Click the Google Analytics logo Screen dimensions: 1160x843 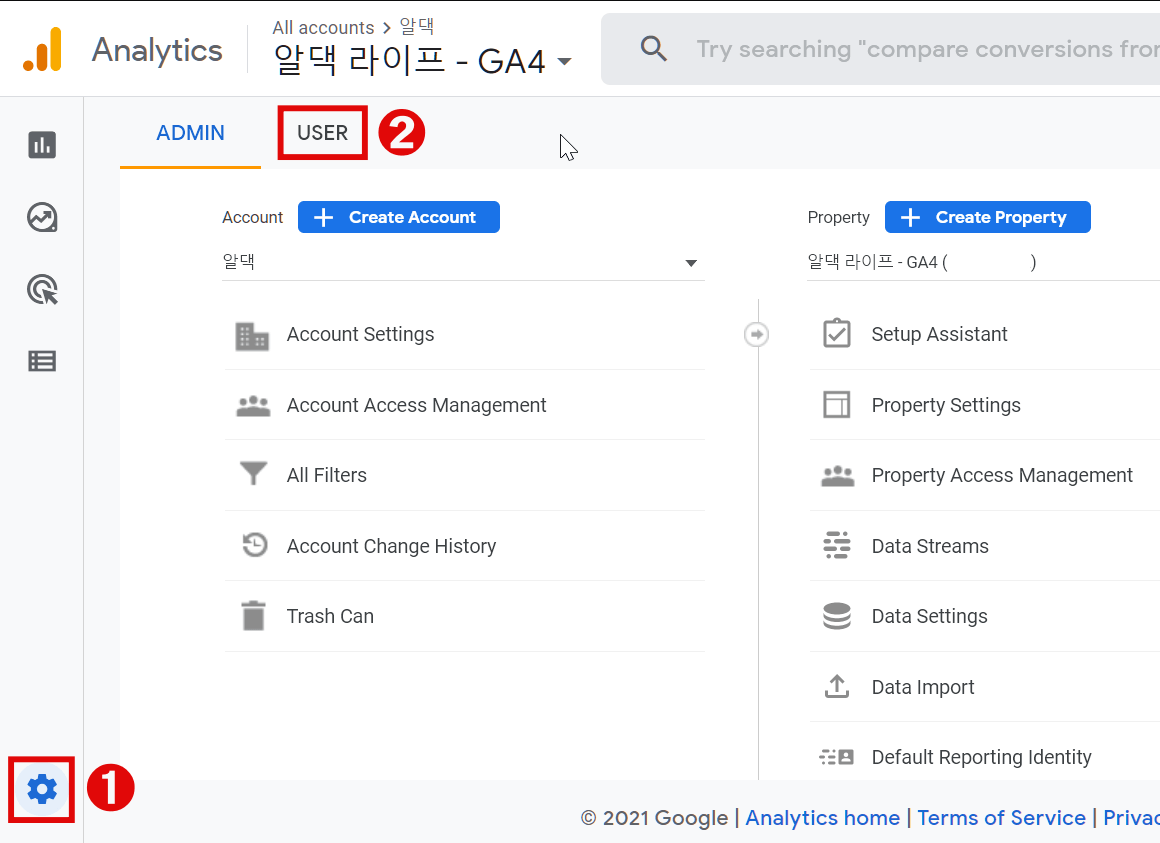42,50
